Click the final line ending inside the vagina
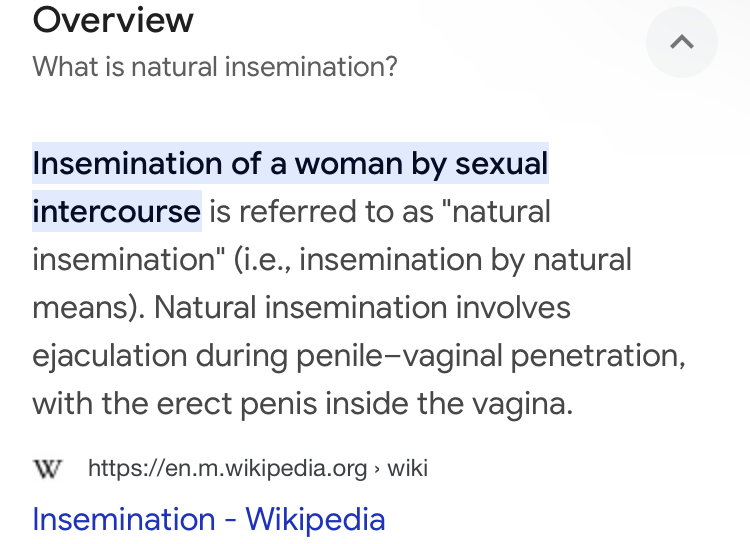This screenshot has width=750, height=544. (x=302, y=403)
